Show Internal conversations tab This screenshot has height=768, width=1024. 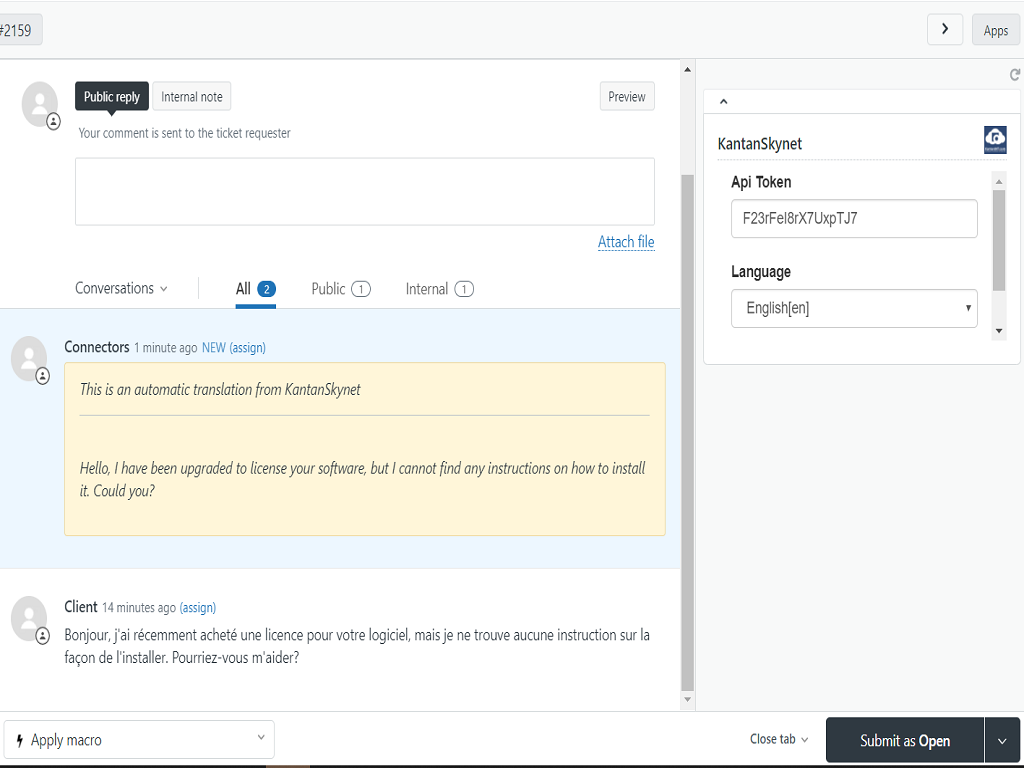[439, 289]
